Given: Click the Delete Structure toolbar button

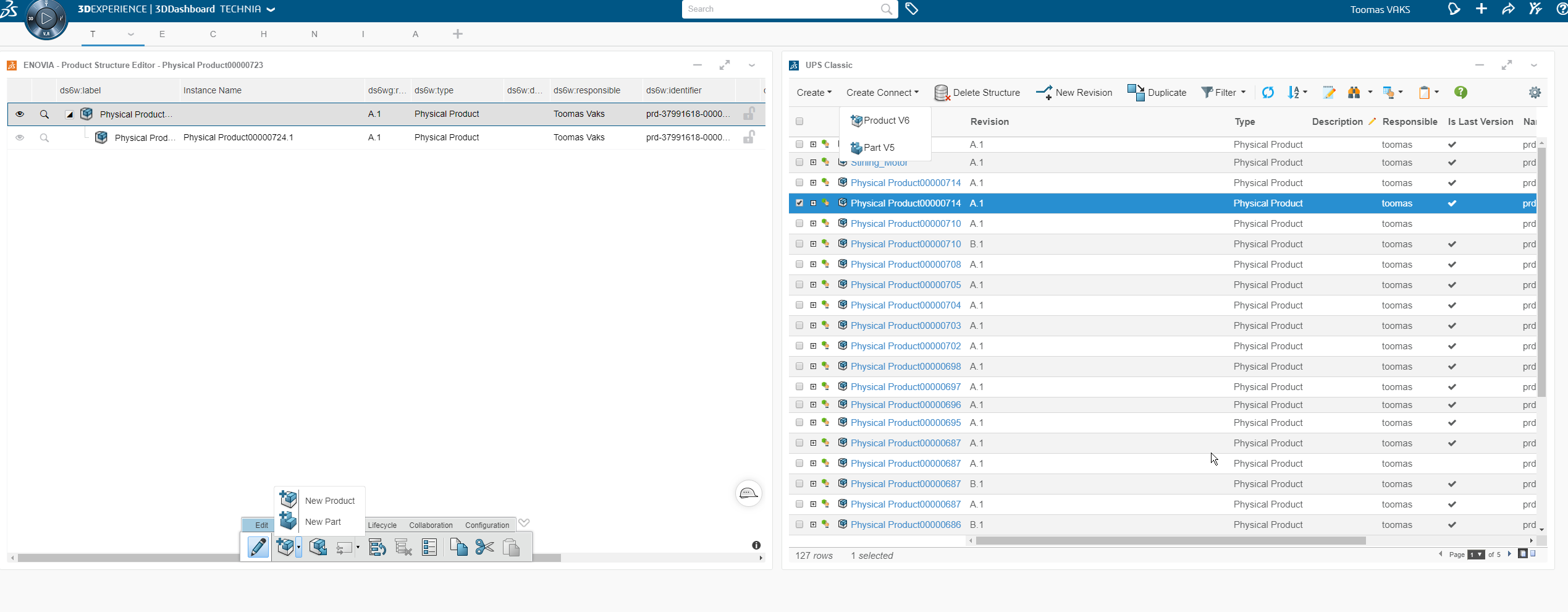Looking at the screenshot, I should 977,93.
